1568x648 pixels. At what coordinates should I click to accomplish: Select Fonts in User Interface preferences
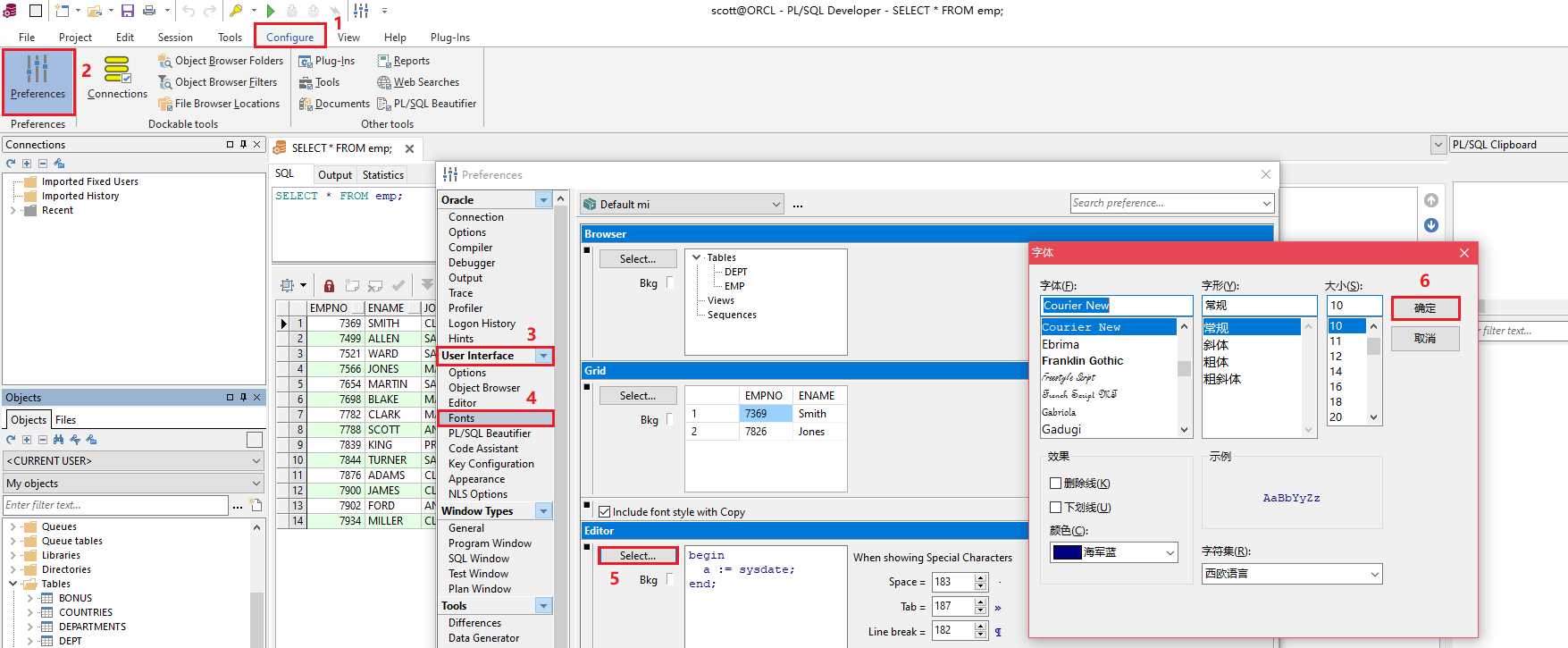[496, 418]
